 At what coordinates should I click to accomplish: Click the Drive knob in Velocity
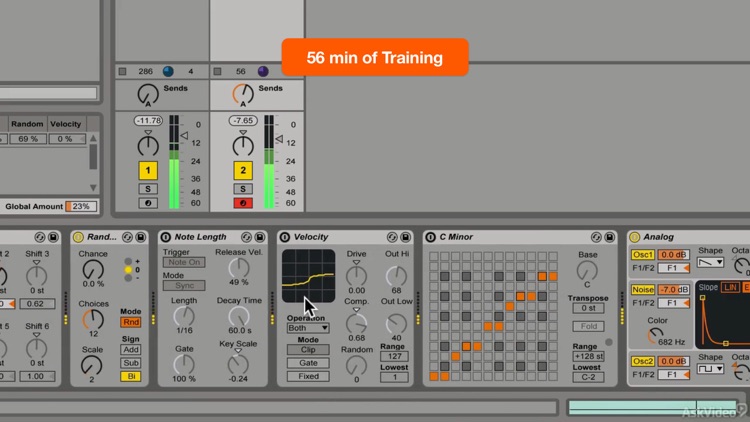356,276
